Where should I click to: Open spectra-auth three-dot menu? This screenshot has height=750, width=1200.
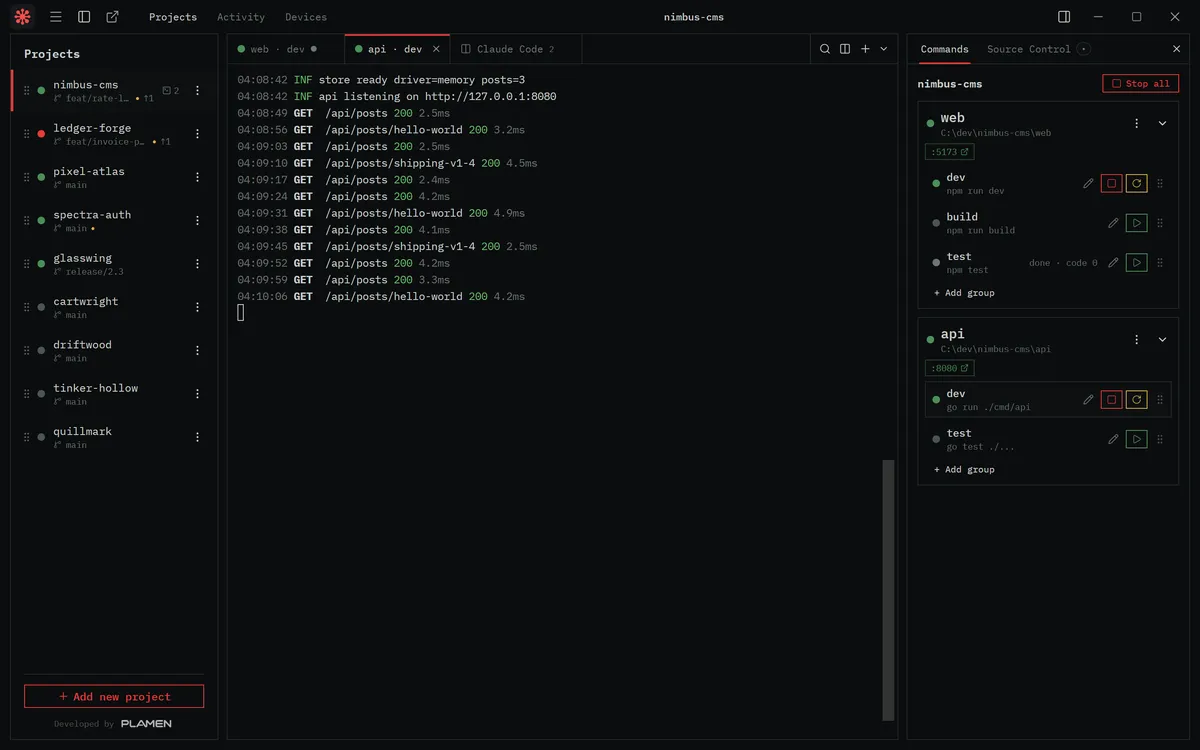(x=197, y=221)
